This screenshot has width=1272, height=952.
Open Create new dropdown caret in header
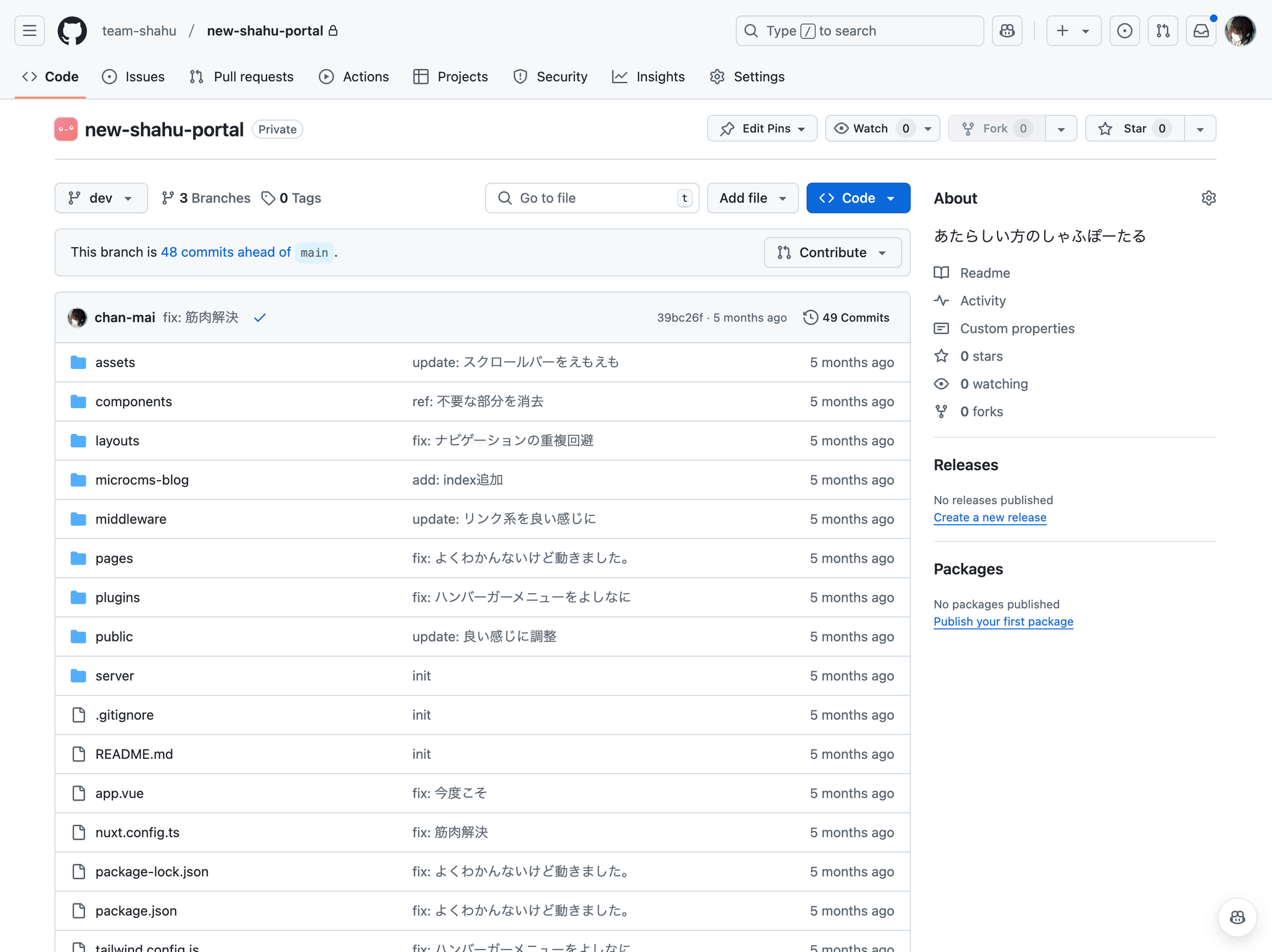tap(1086, 31)
